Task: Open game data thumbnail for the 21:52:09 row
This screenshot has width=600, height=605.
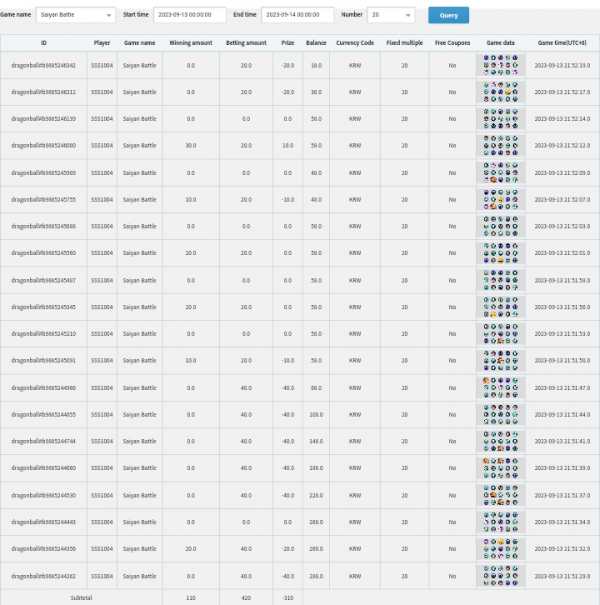Action: point(500,172)
